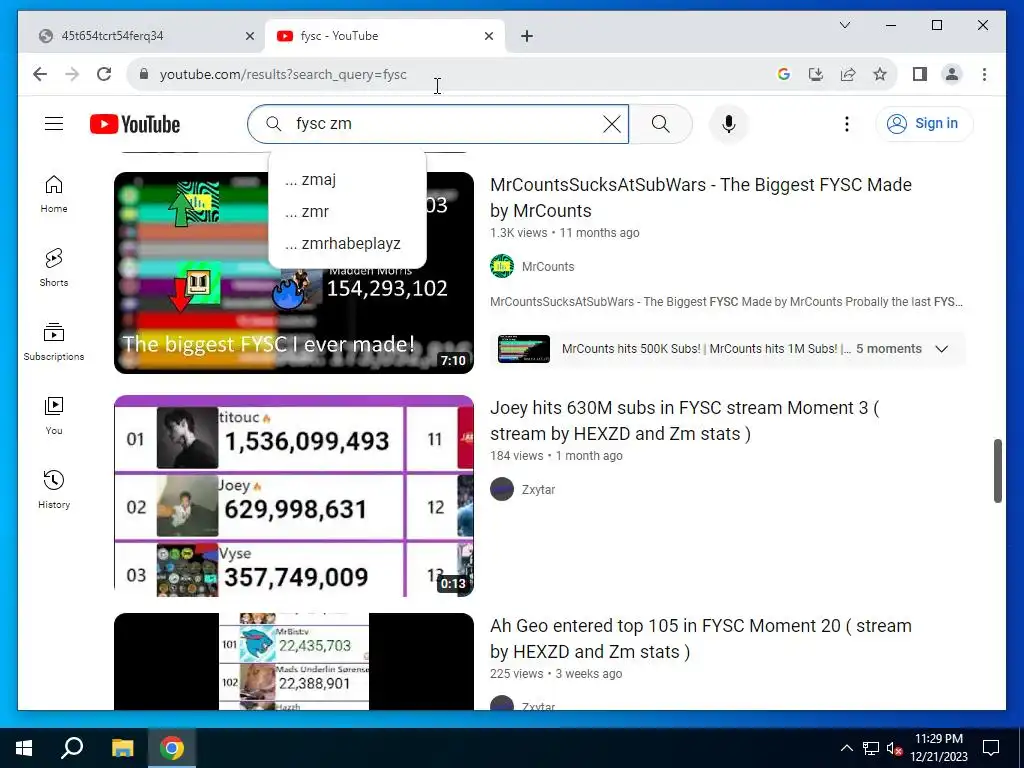
Task: Close the 'fysc - YouTube' tab
Action: click(x=488, y=36)
